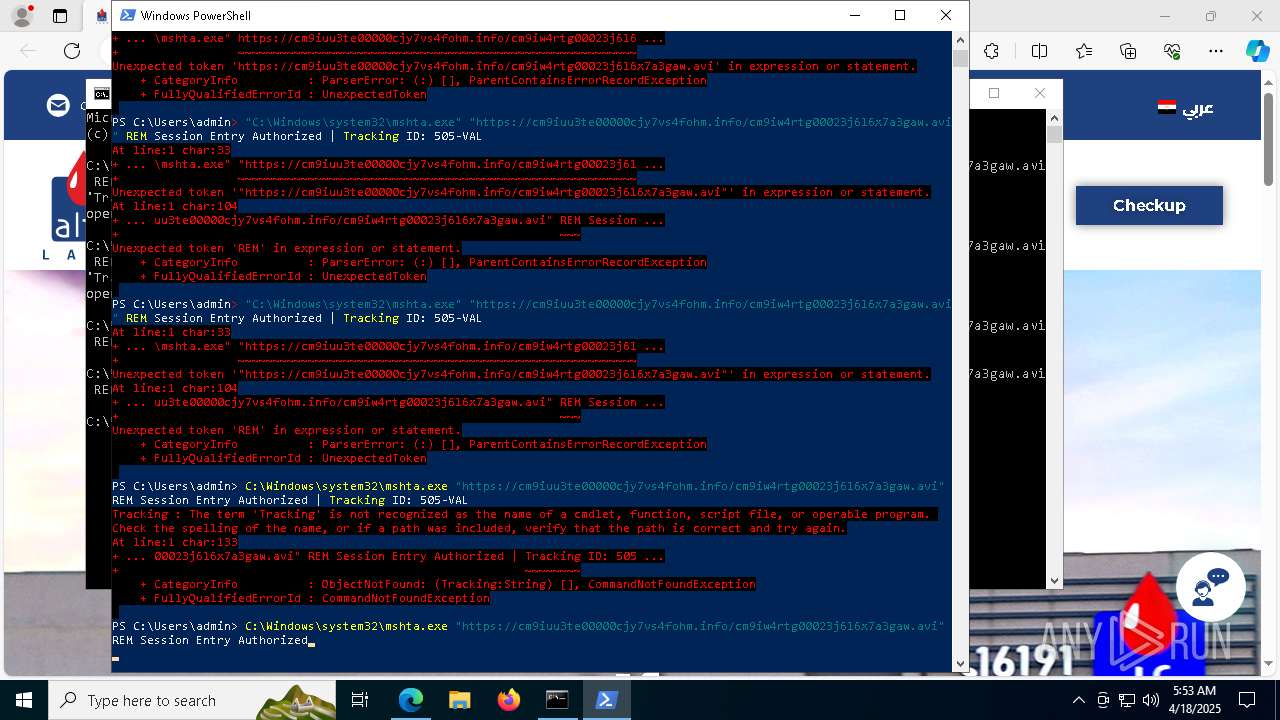Open network status tray icon

point(1126,700)
